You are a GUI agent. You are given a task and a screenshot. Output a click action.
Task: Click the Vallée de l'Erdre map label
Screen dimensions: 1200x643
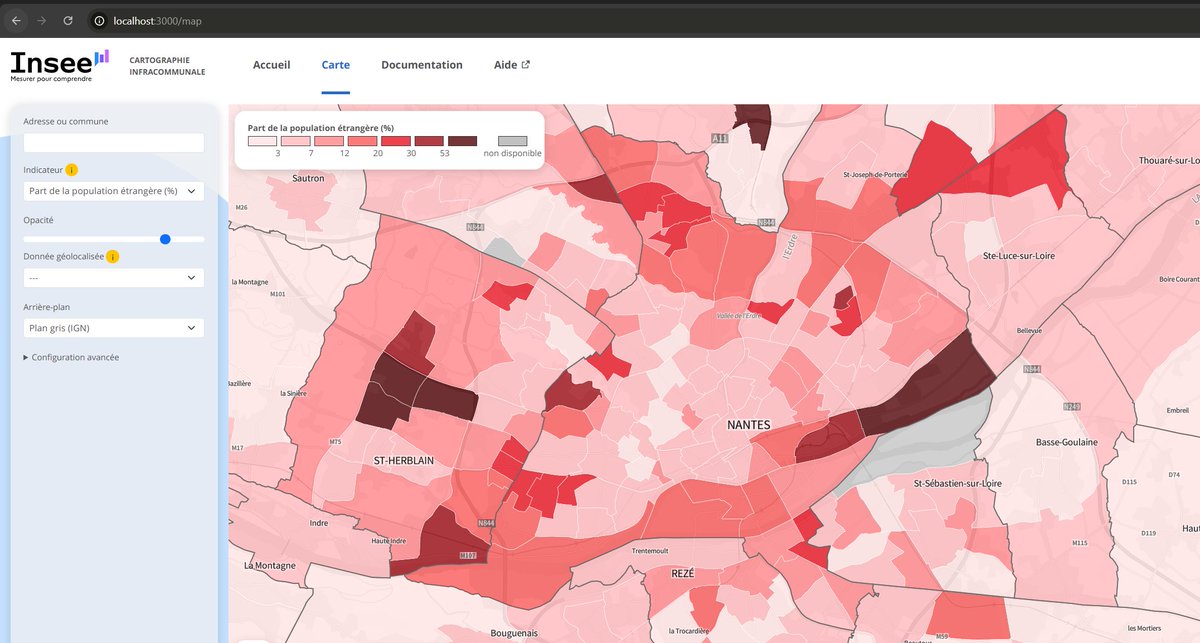coord(740,315)
